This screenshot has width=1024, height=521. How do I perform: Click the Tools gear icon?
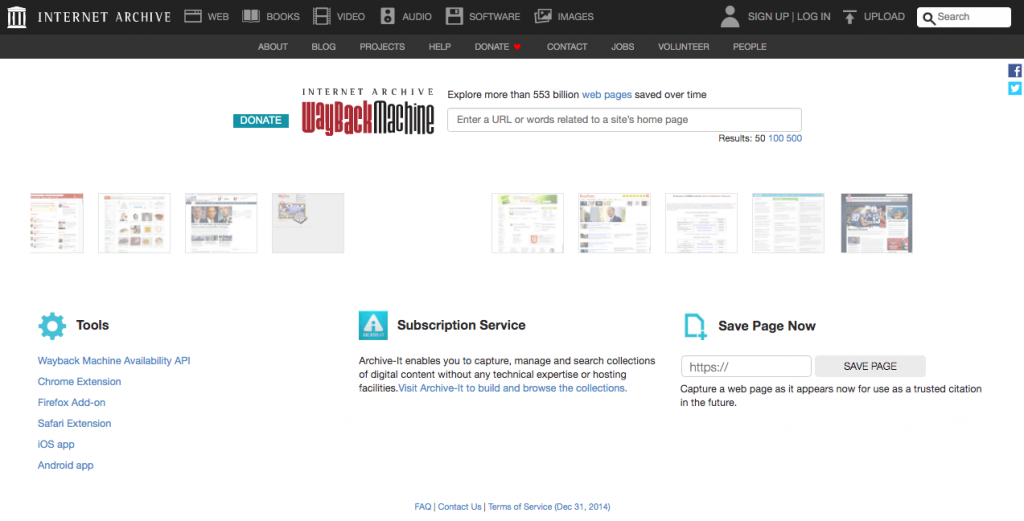pos(52,326)
